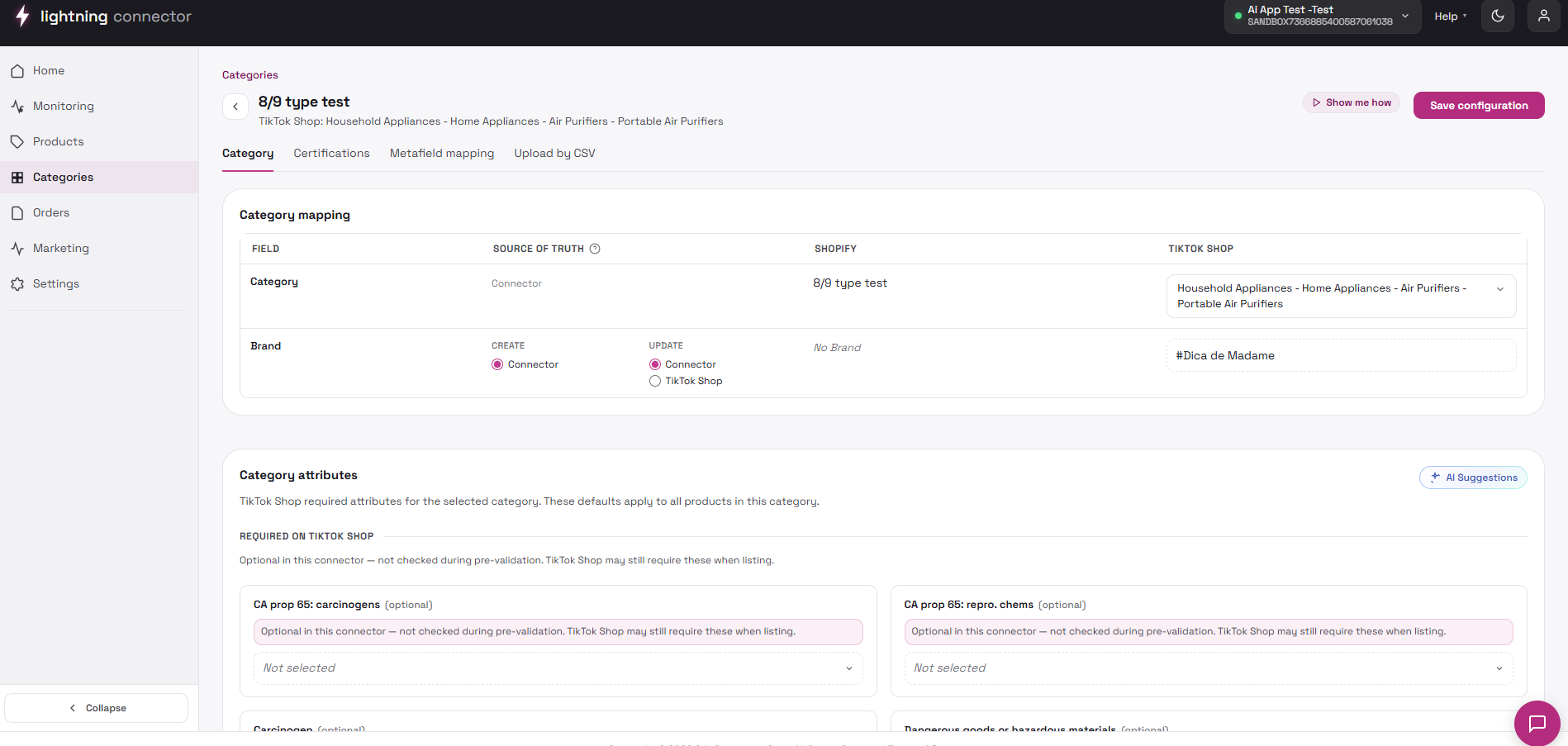Switch to the Metafield mapping tab
The image size is (1568, 746).
[442, 154]
